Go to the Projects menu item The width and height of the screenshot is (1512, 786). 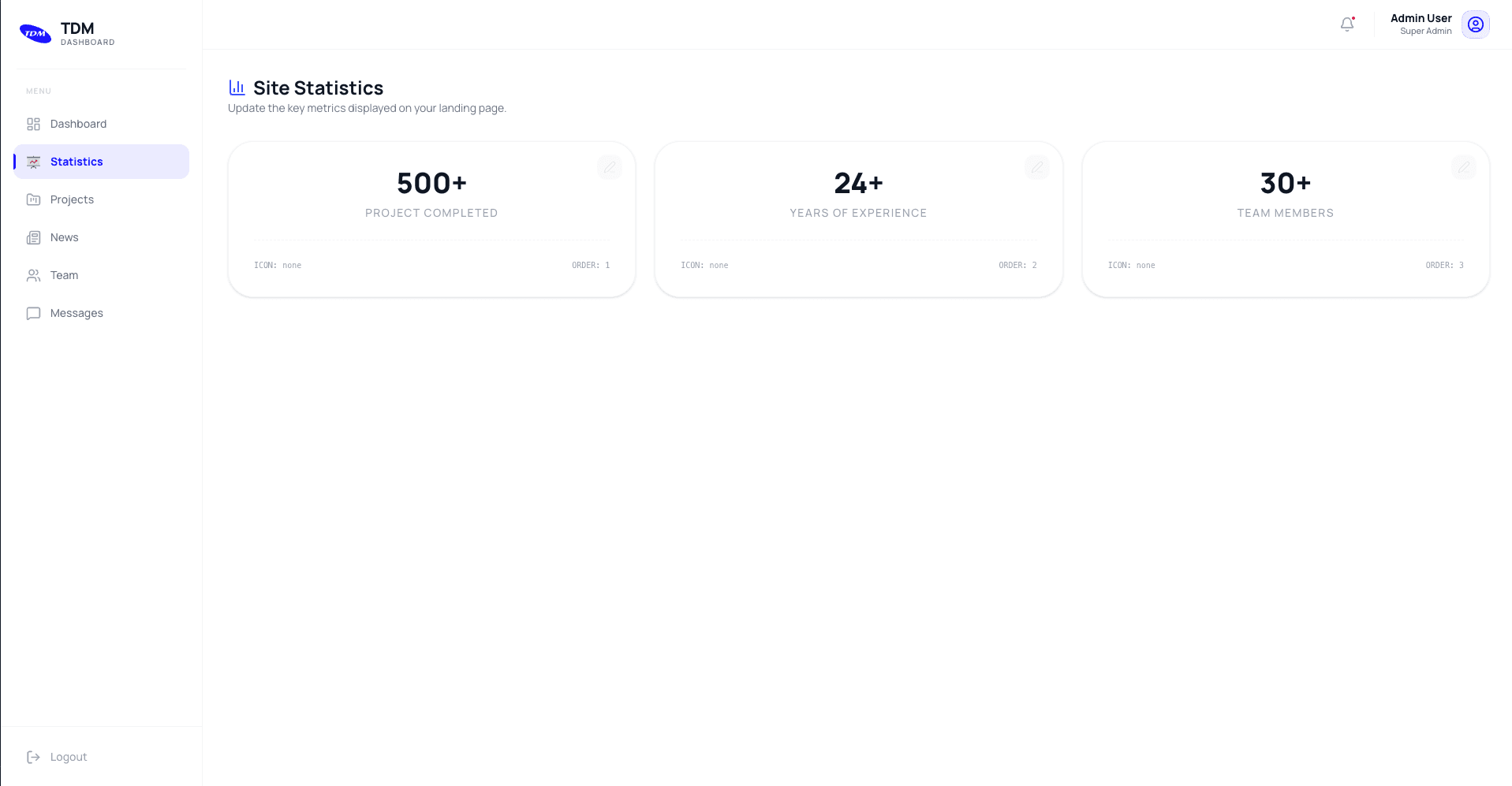point(101,199)
